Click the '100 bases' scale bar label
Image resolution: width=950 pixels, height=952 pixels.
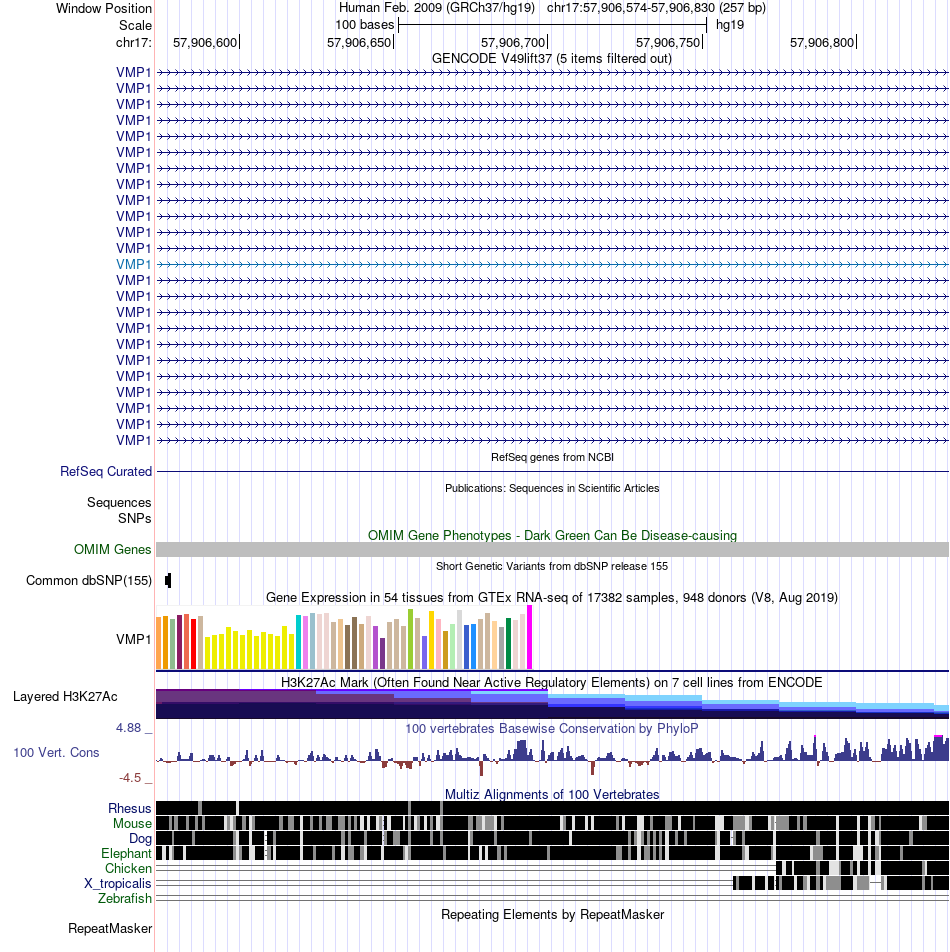(x=364, y=25)
